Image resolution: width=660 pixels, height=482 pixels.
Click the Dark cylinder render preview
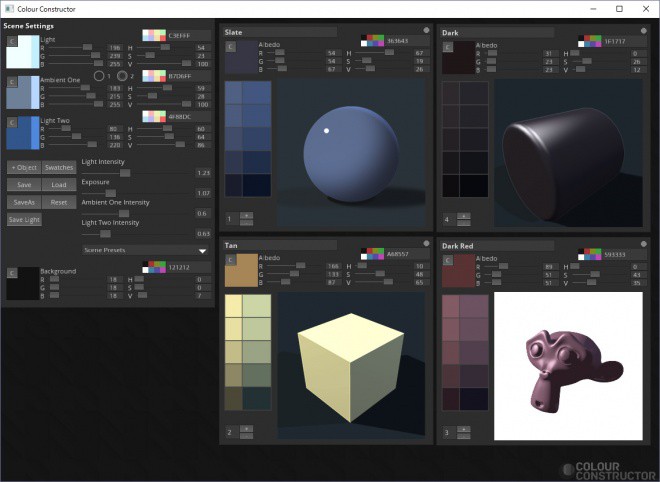pyautogui.click(x=568, y=153)
